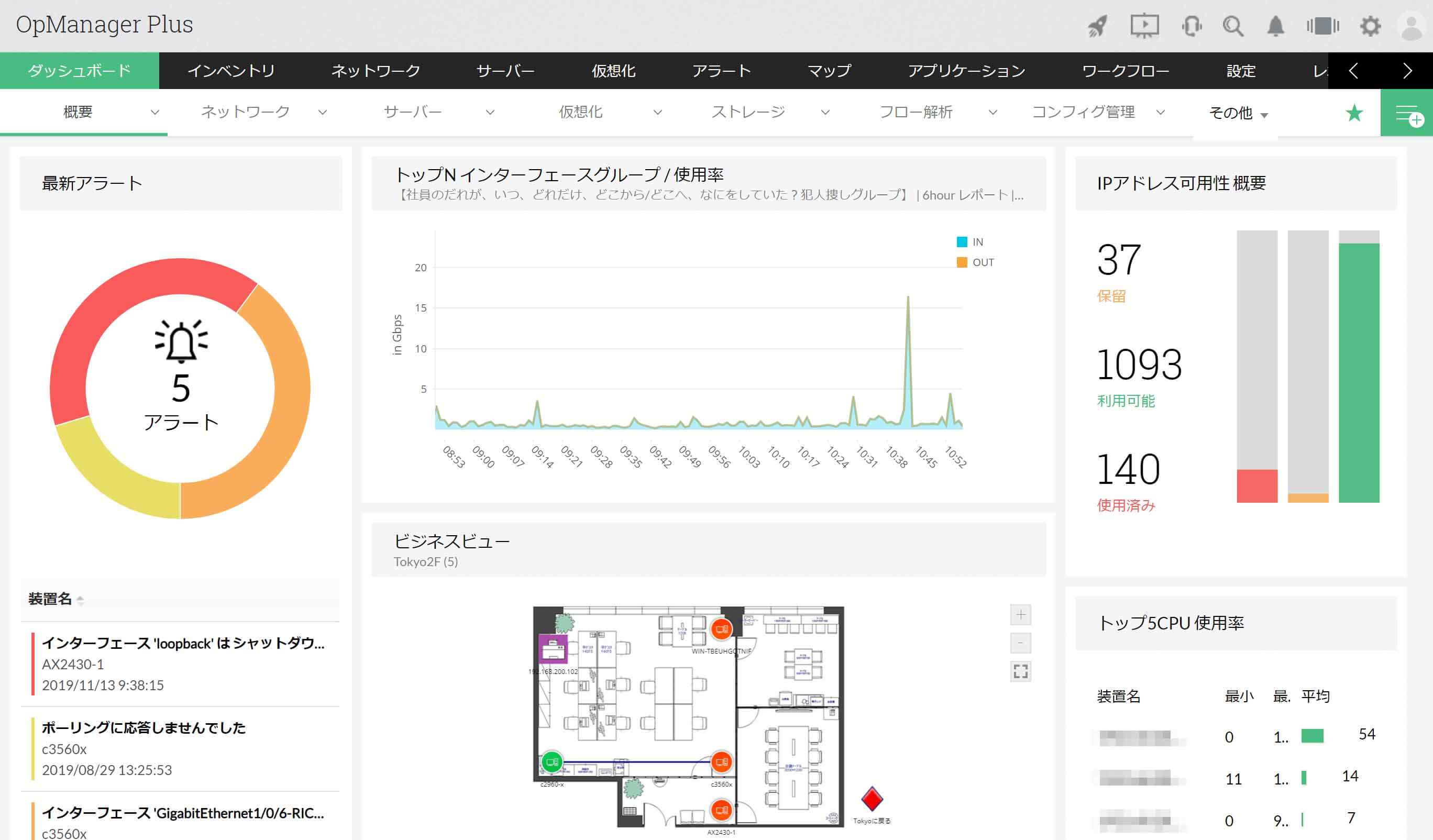
Task: Open the settings gear icon
Action: pyautogui.click(x=1370, y=26)
